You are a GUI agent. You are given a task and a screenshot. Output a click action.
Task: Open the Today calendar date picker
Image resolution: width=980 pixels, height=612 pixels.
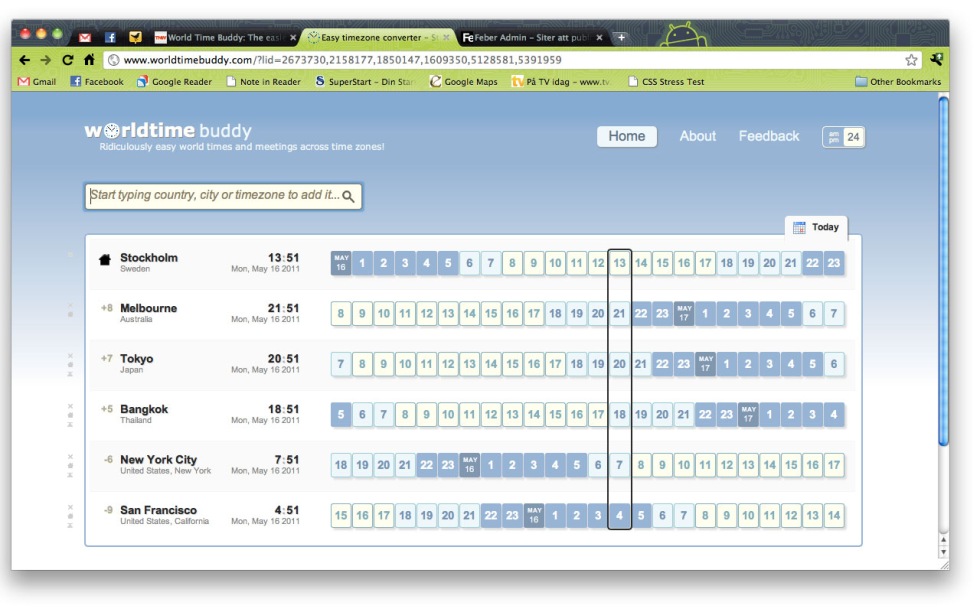click(x=816, y=227)
